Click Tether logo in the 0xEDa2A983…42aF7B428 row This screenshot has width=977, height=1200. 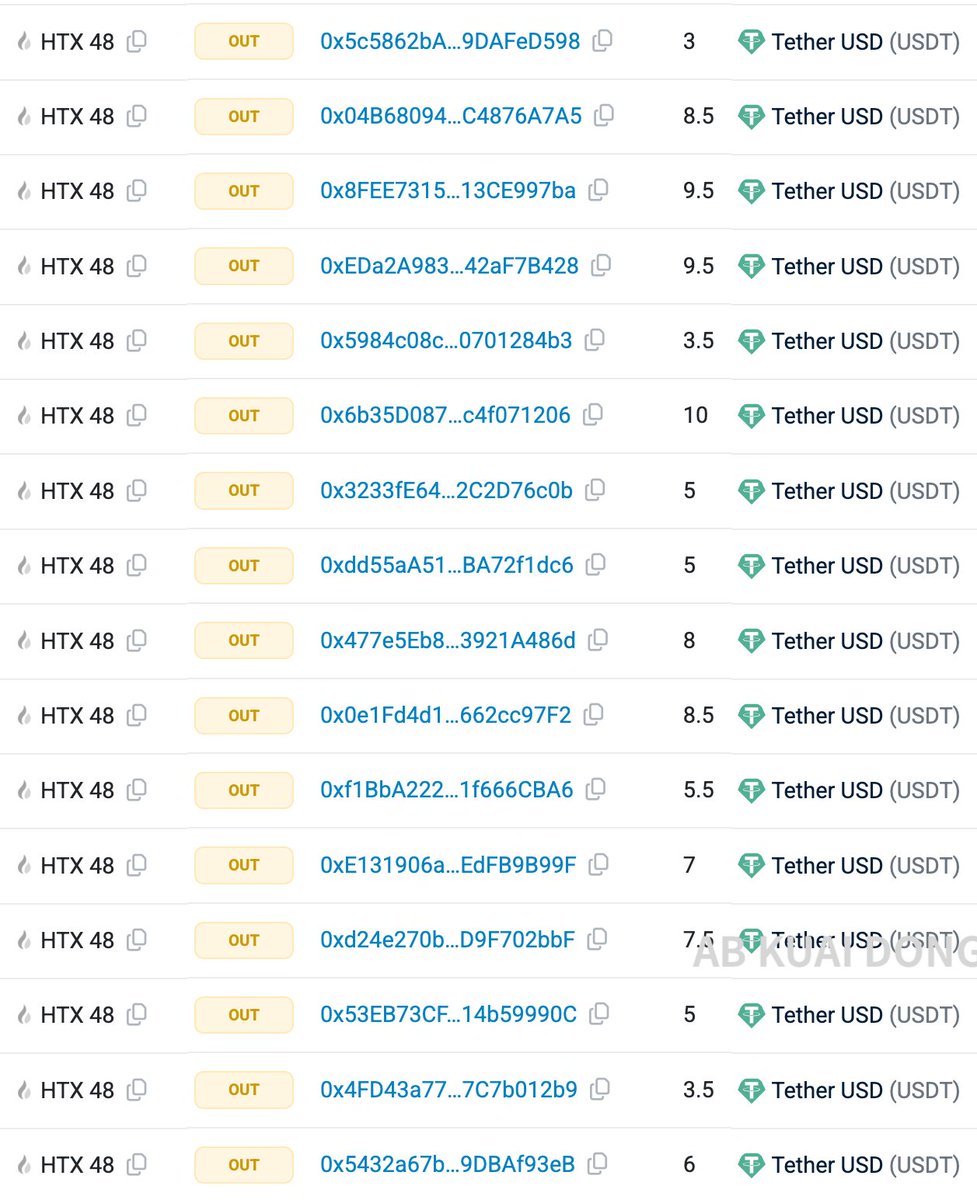[751, 267]
